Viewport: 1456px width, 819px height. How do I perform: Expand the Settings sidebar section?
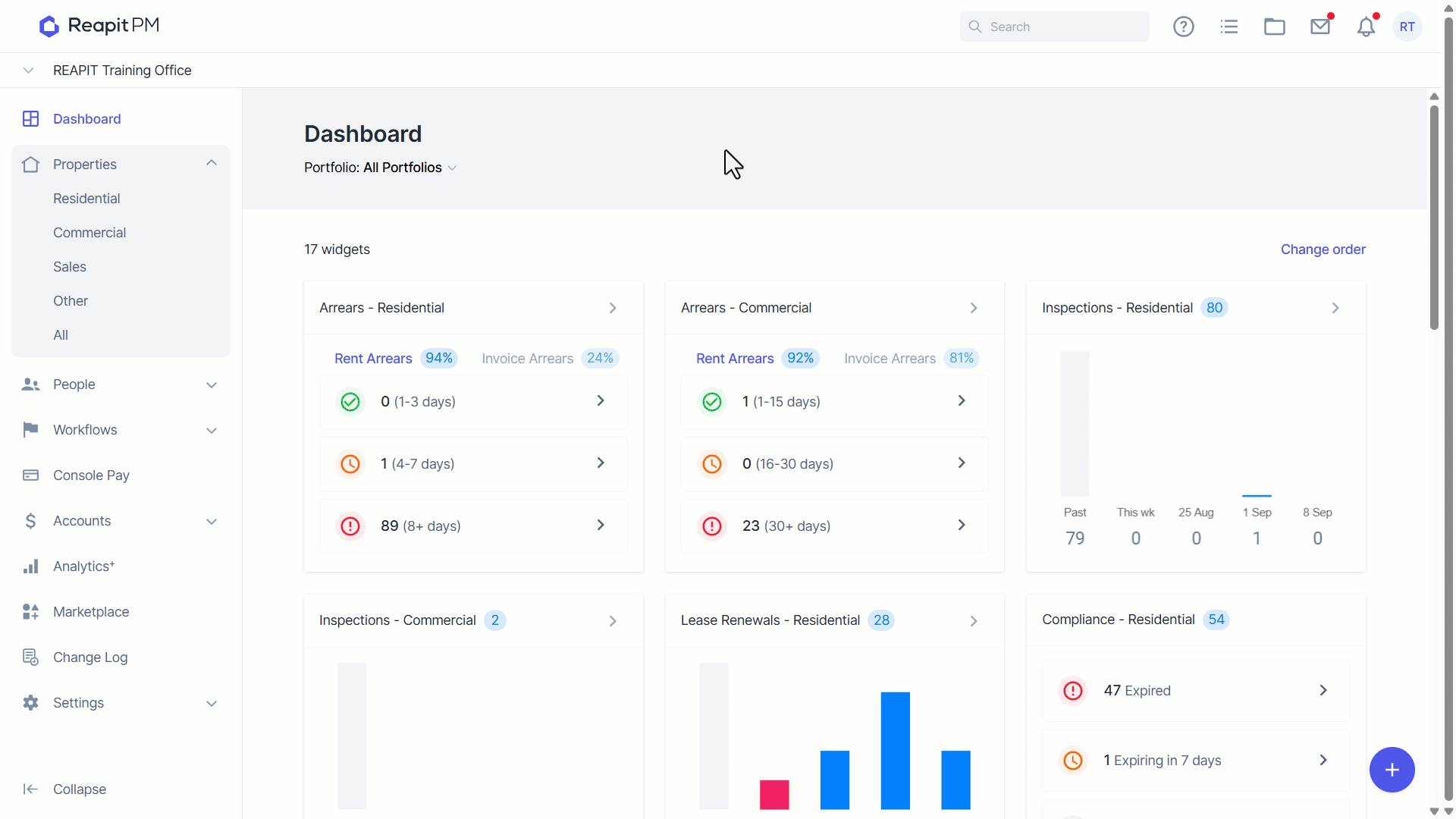pos(212,703)
